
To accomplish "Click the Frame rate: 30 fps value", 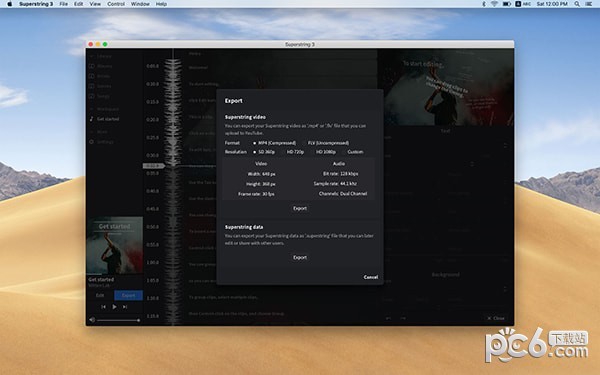I will tap(256, 194).
